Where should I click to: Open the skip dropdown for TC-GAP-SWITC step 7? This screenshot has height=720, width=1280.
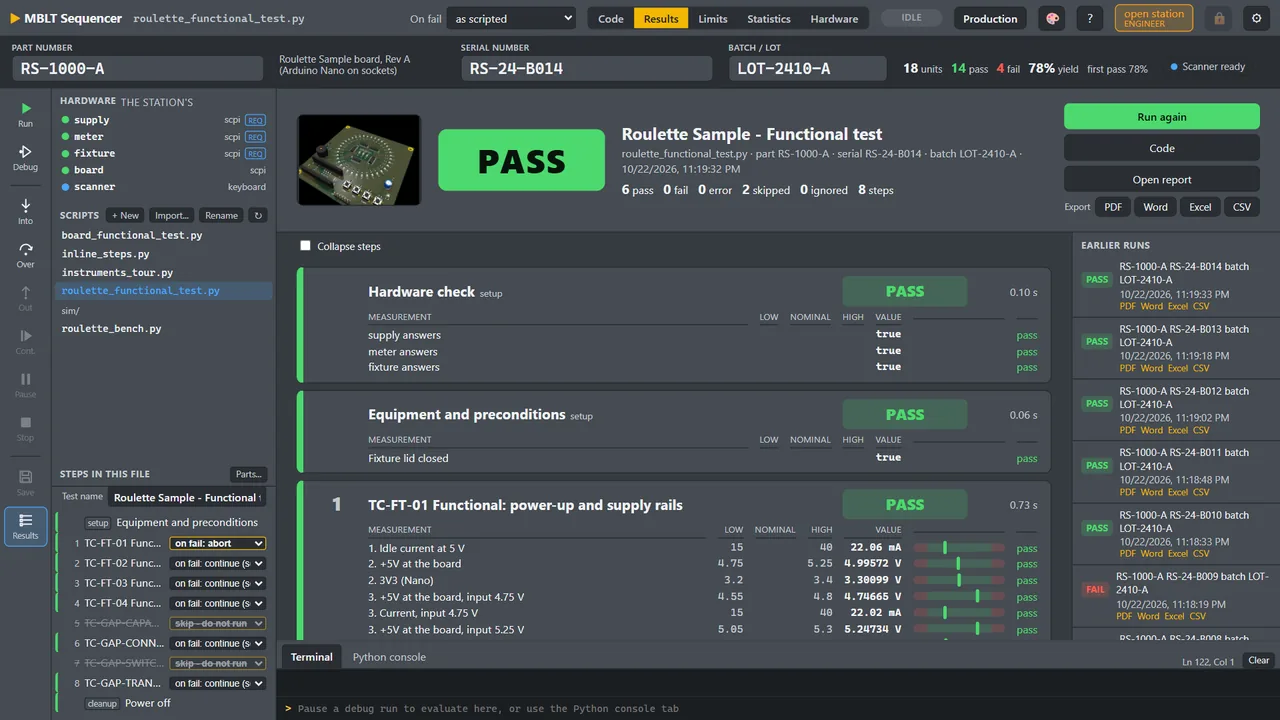217,663
